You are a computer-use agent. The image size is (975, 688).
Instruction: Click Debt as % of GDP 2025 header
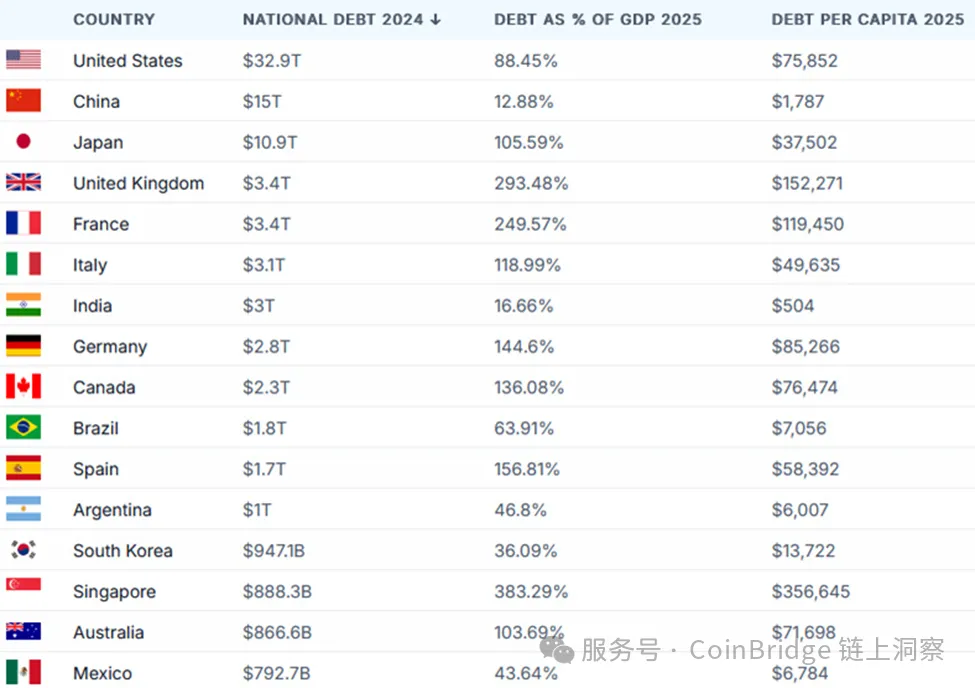point(597,19)
